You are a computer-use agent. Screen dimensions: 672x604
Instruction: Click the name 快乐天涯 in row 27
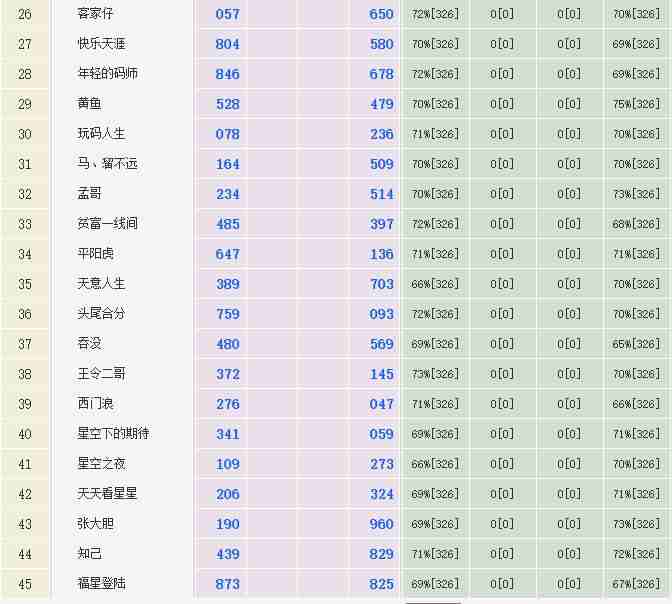pyautogui.click(x=101, y=44)
